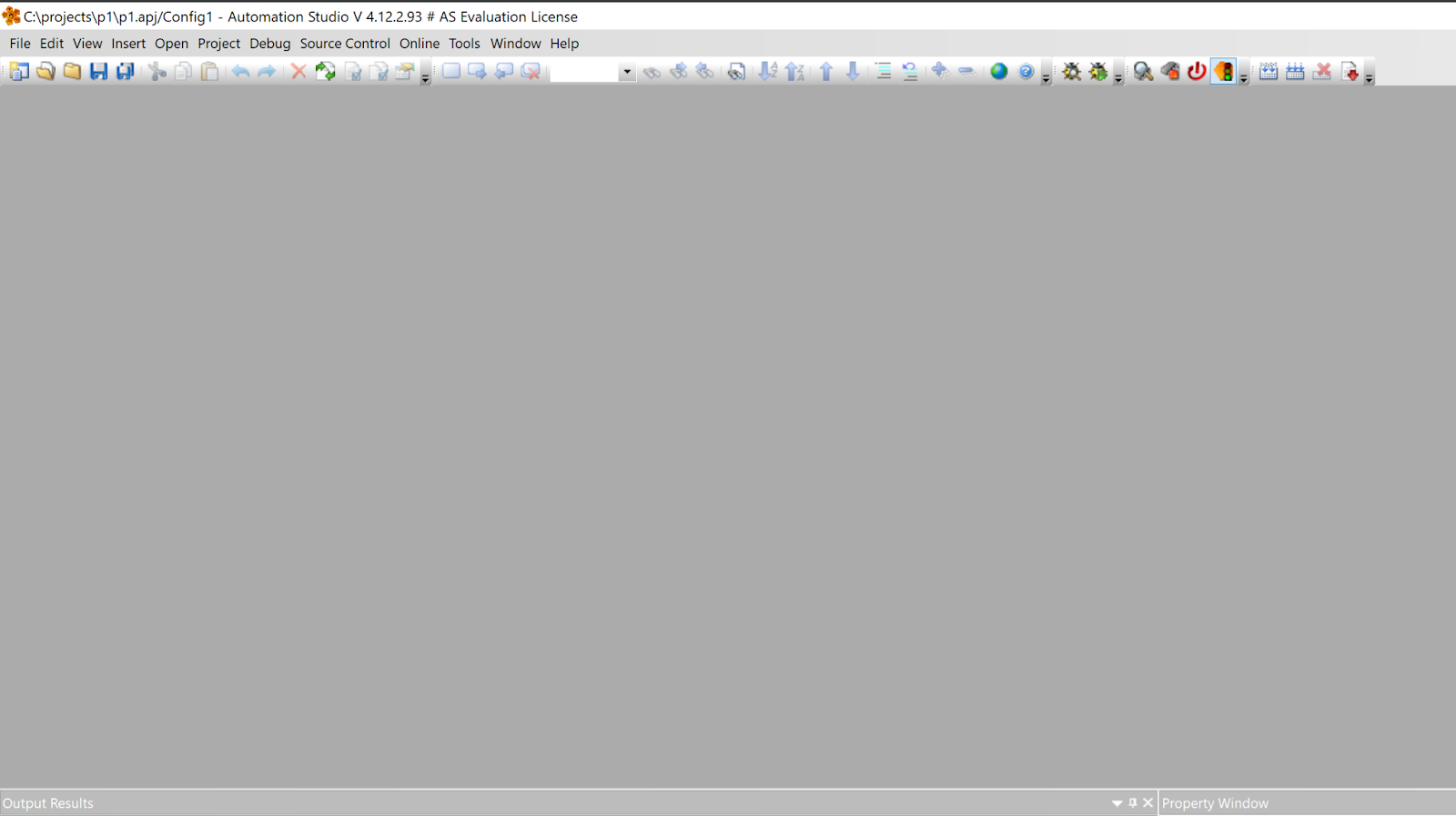Click the Redo arrow icon
This screenshot has height=816, width=1456.
[x=267, y=71]
